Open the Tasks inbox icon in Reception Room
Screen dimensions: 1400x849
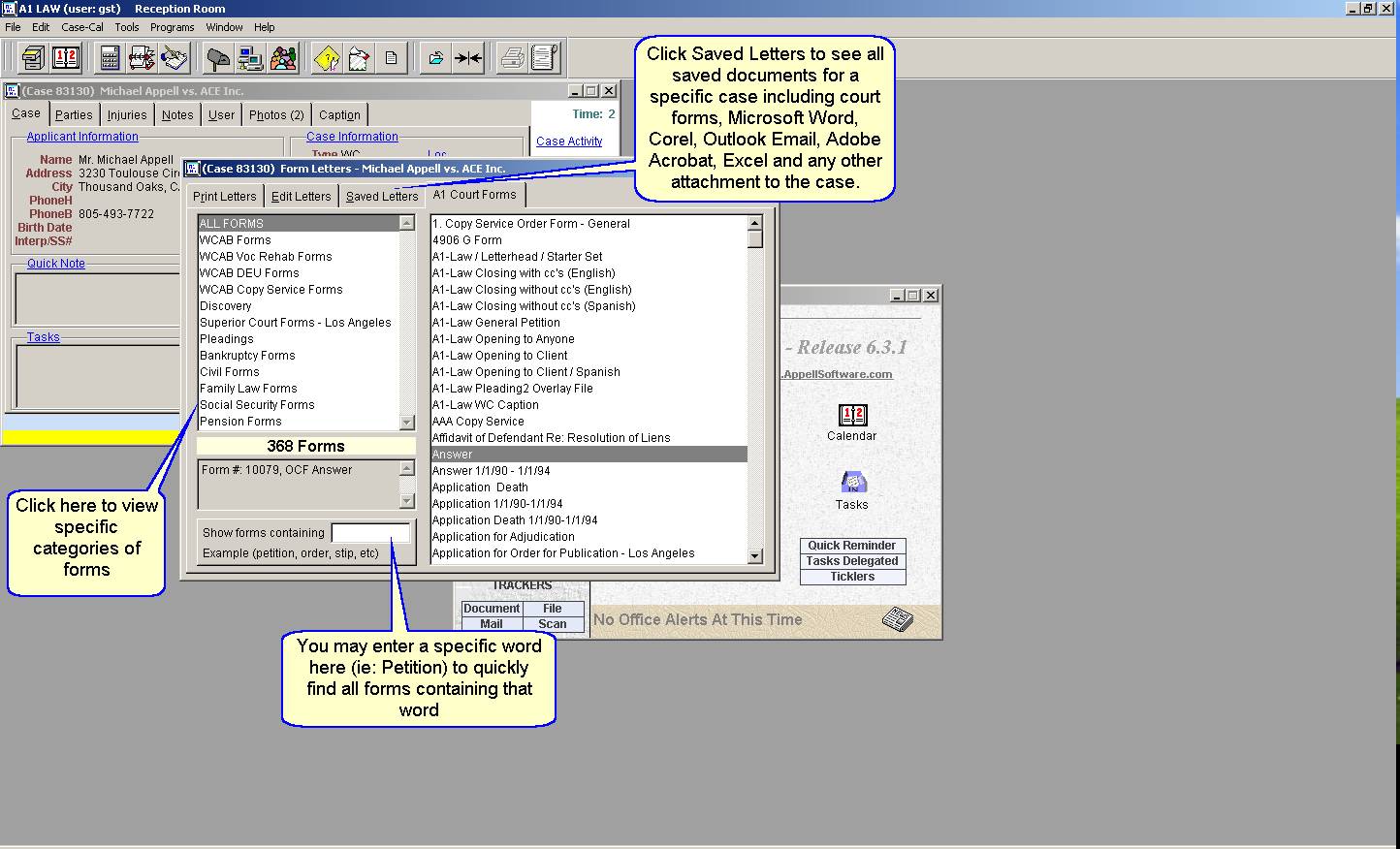851,483
